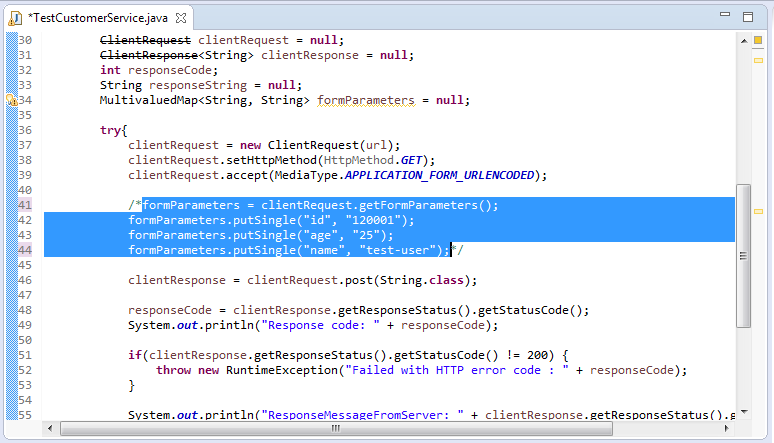Click line number 30 in the gutter
The image size is (774, 443).
point(25,40)
